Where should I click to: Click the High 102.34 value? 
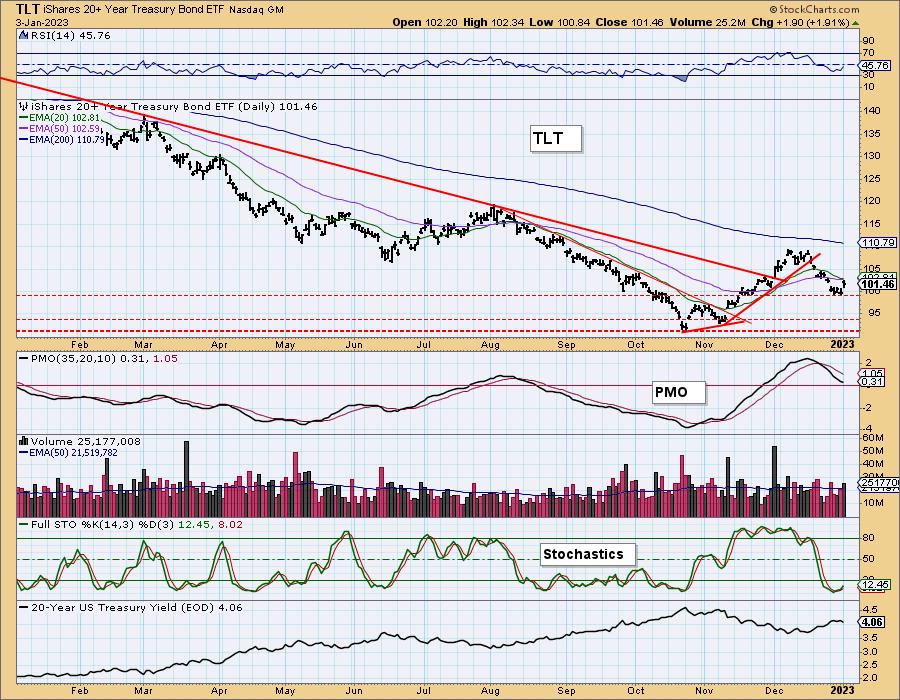click(x=494, y=22)
